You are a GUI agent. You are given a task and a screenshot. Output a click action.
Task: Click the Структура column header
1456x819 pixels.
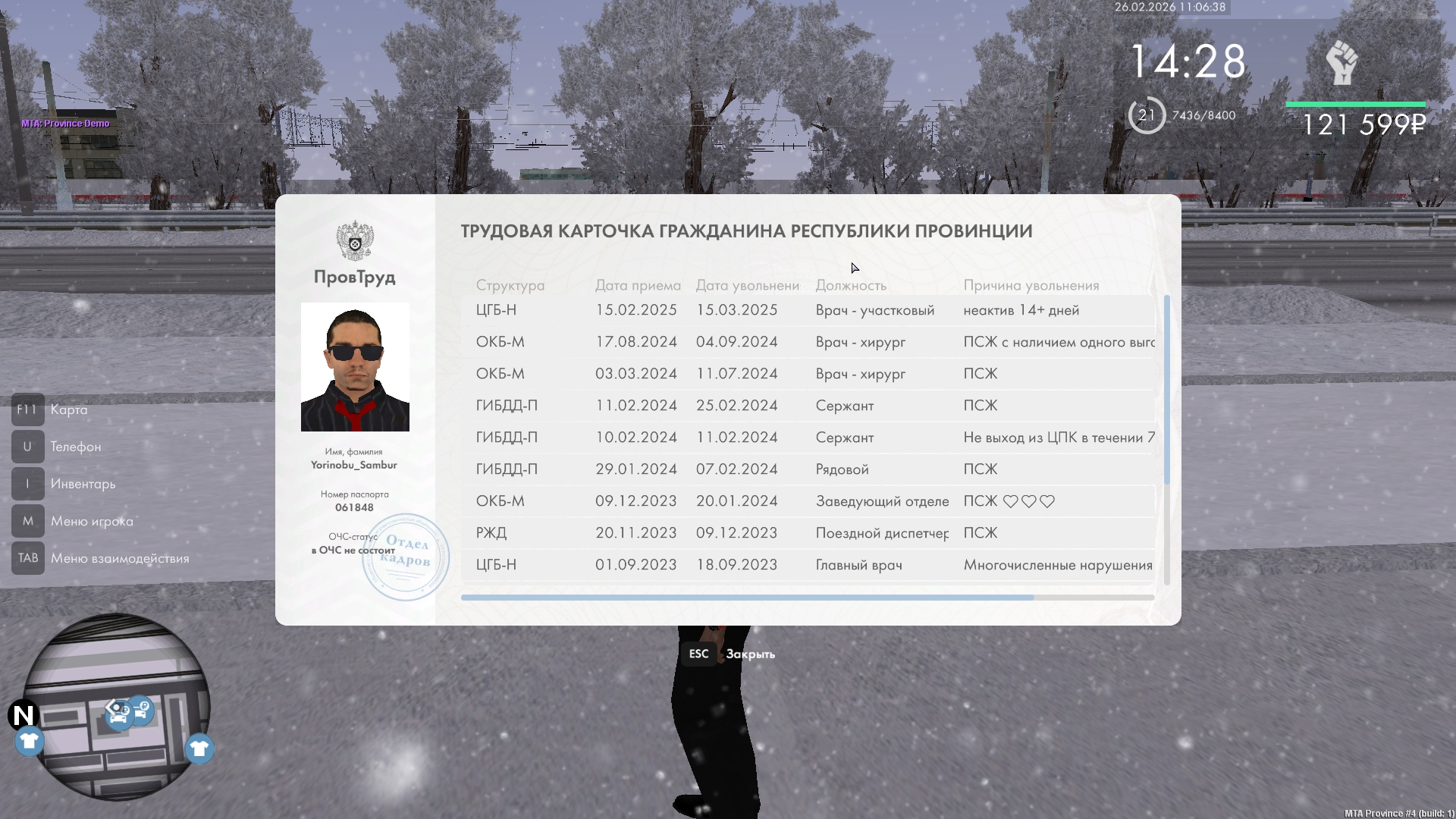click(510, 285)
